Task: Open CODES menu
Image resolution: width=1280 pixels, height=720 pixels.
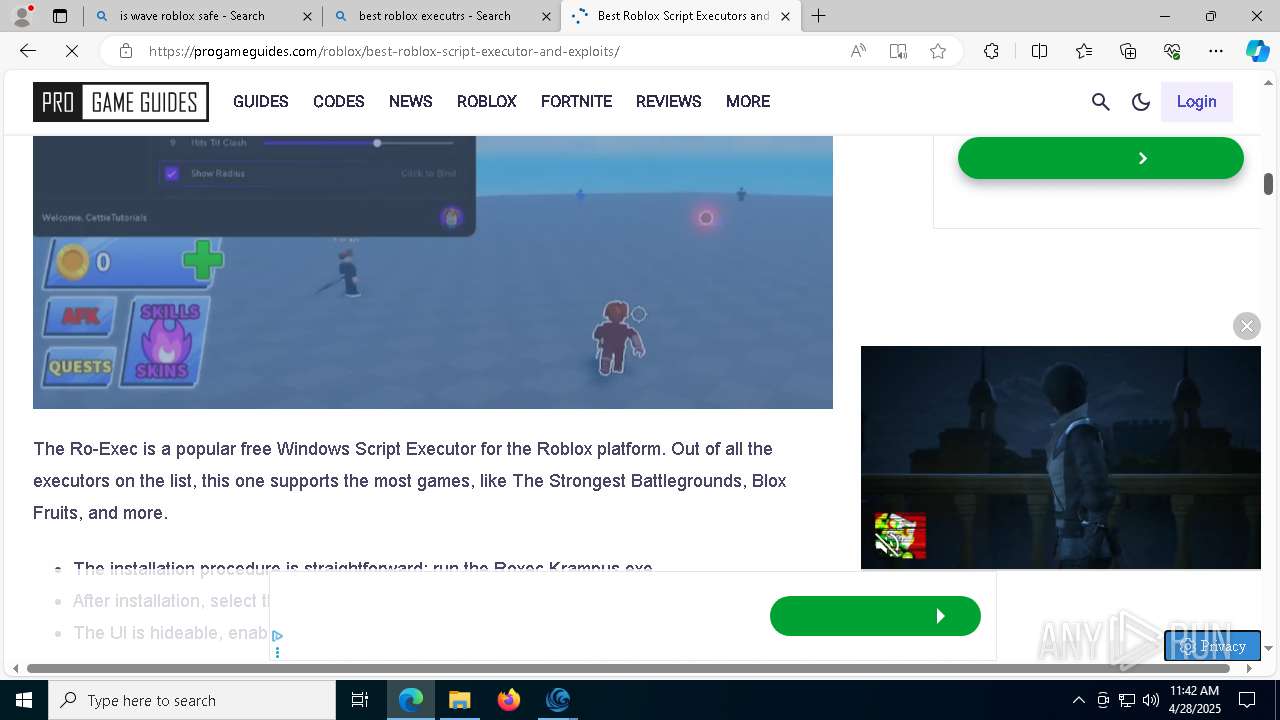Action: pos(339,101)
